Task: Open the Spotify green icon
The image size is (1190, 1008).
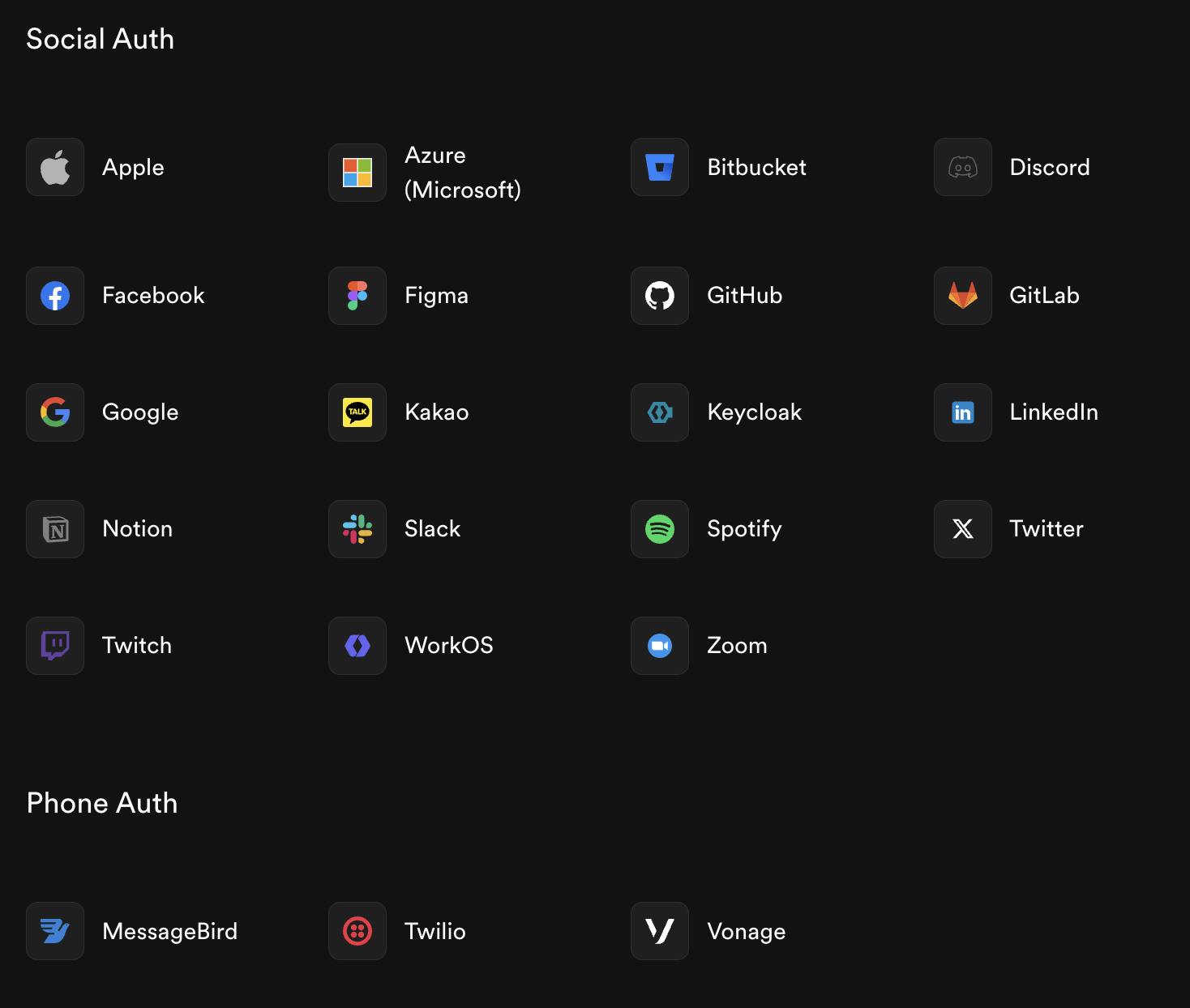Action: (x=660, y=529)
